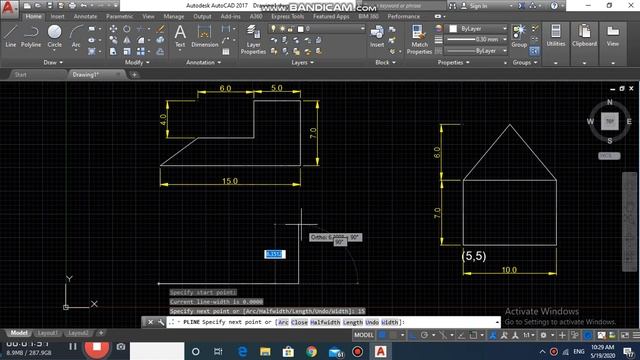Select the Line tool
Image resolution: width=640 pixels, height=360 pixels.
point(10,36)
